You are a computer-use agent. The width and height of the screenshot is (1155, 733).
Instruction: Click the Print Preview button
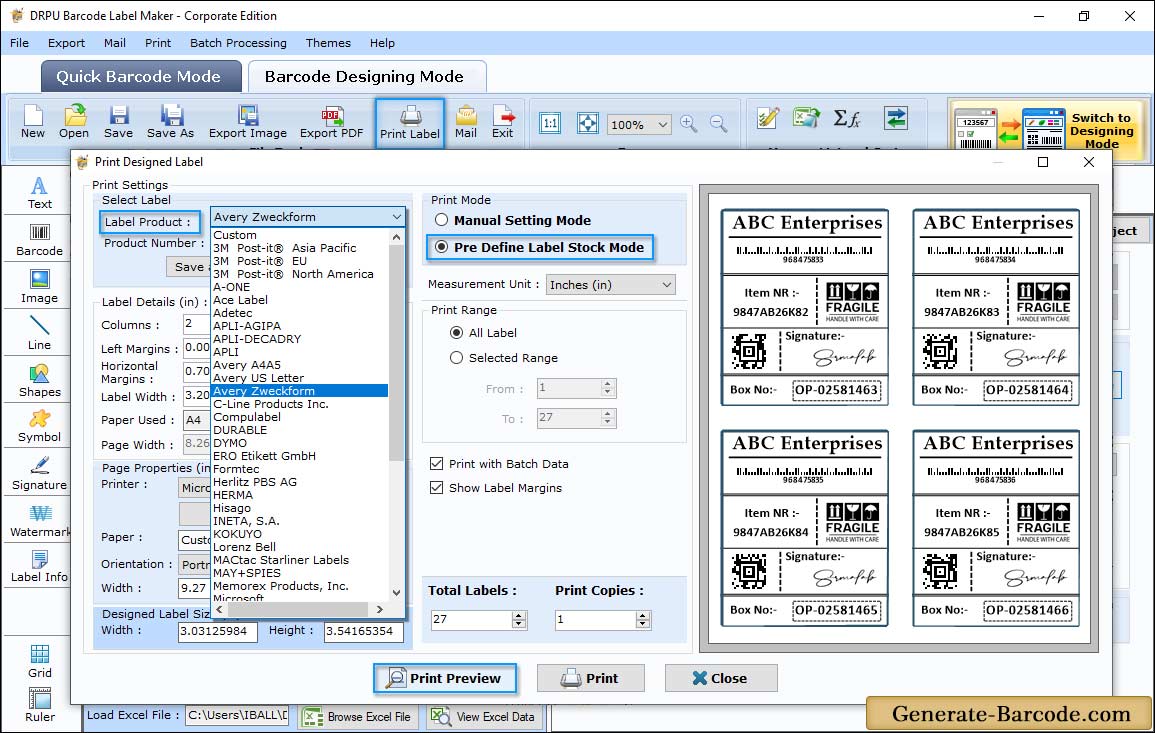click(x=444, y=678)
